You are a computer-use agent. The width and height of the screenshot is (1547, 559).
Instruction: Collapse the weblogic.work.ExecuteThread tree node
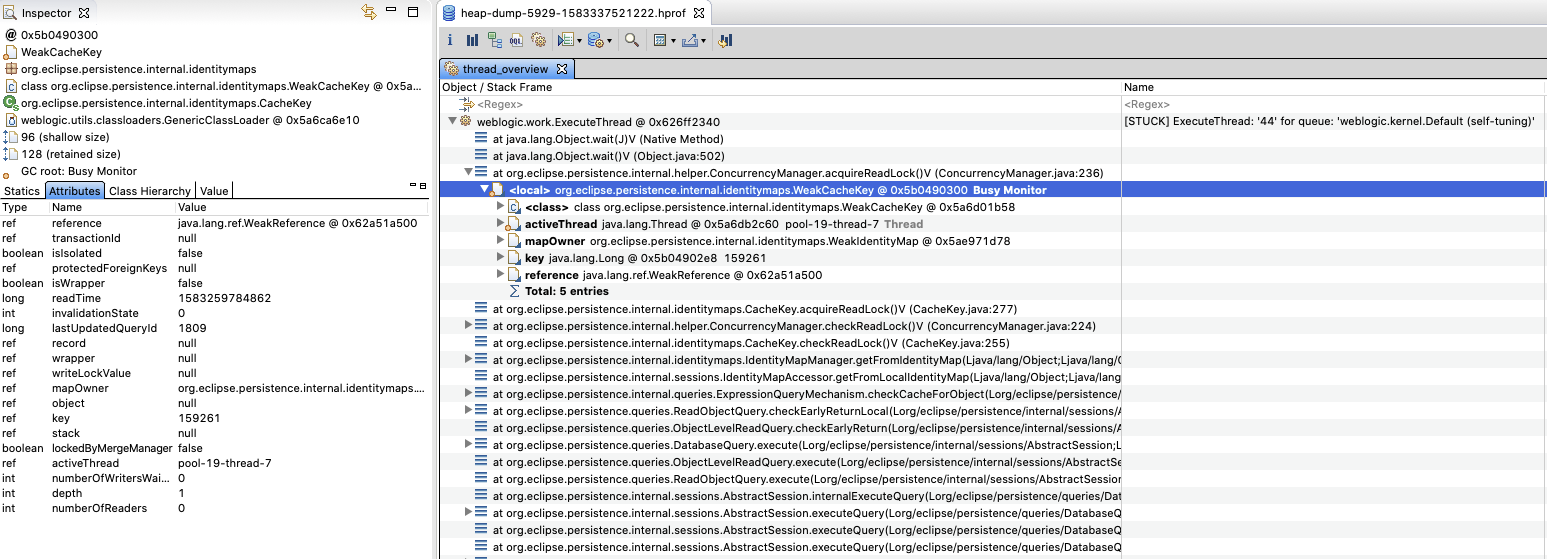[x=452, y=122]
